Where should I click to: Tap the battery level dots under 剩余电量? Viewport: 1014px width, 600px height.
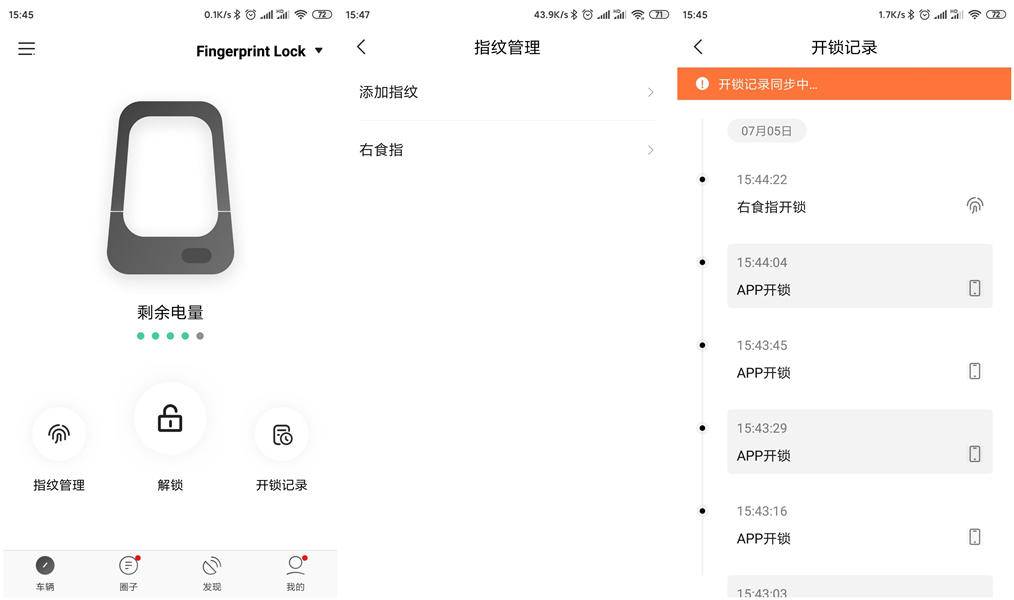(x=169, y=335)
